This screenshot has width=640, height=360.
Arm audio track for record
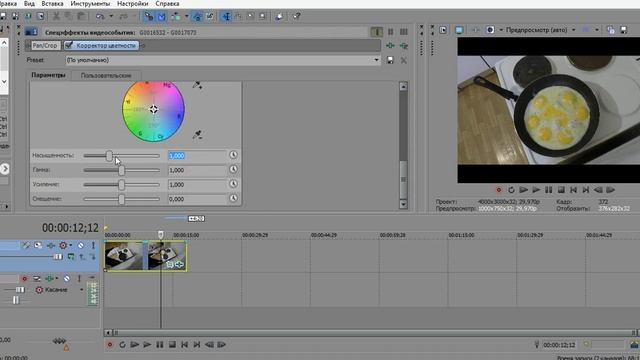24,279
